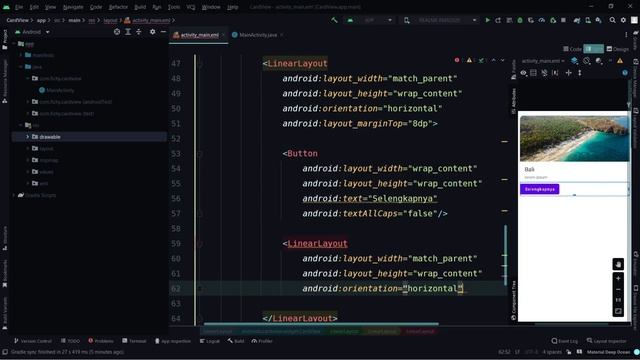The image size is (640, 360).
Task: Click the Make Project hammer icon
Action: 334,20
